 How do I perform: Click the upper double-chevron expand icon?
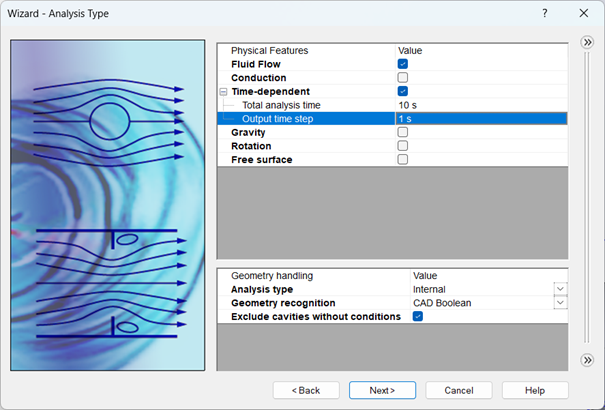tap(588, 43)
